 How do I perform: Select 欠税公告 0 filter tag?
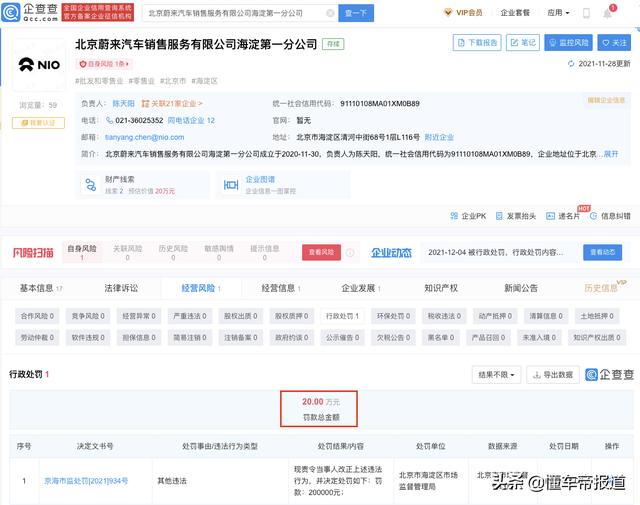pos(393,338)
